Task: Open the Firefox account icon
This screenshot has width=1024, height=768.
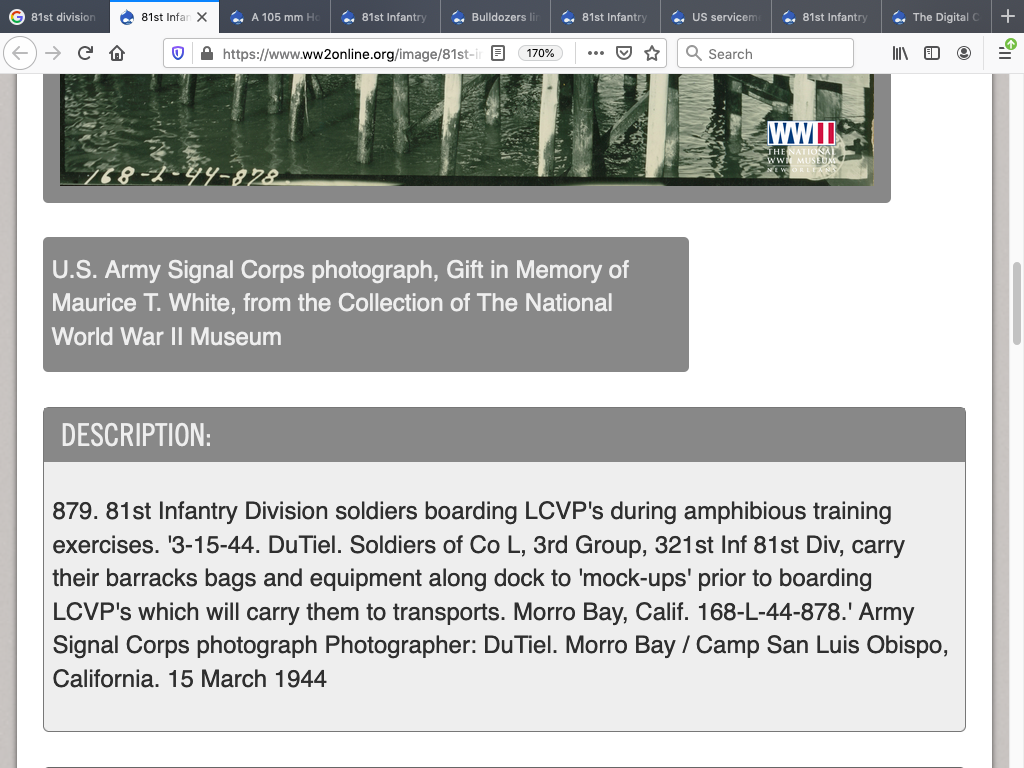Action: tap(964, 53)
